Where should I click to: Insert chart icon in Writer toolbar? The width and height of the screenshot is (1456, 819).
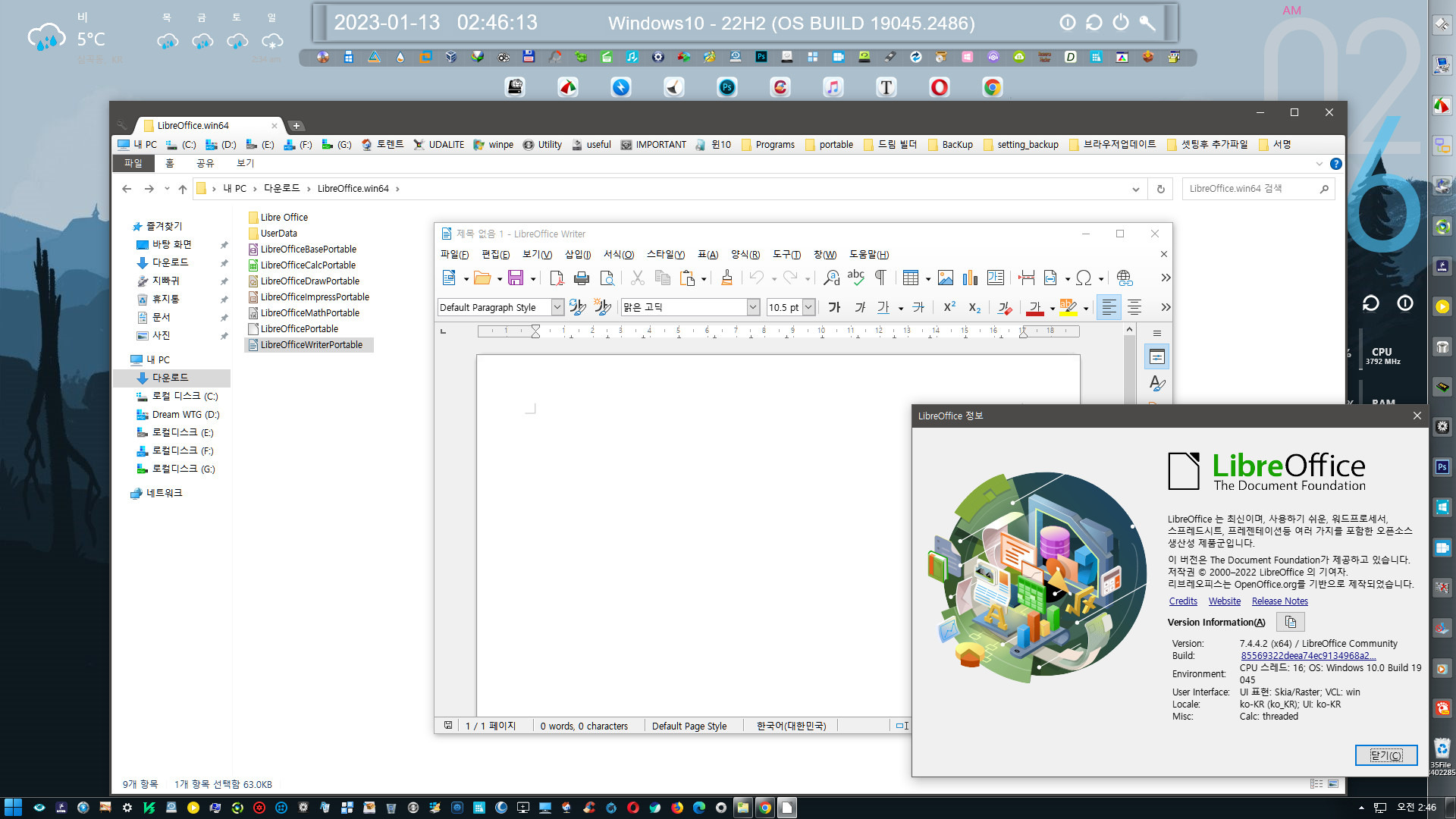(971, 278)
